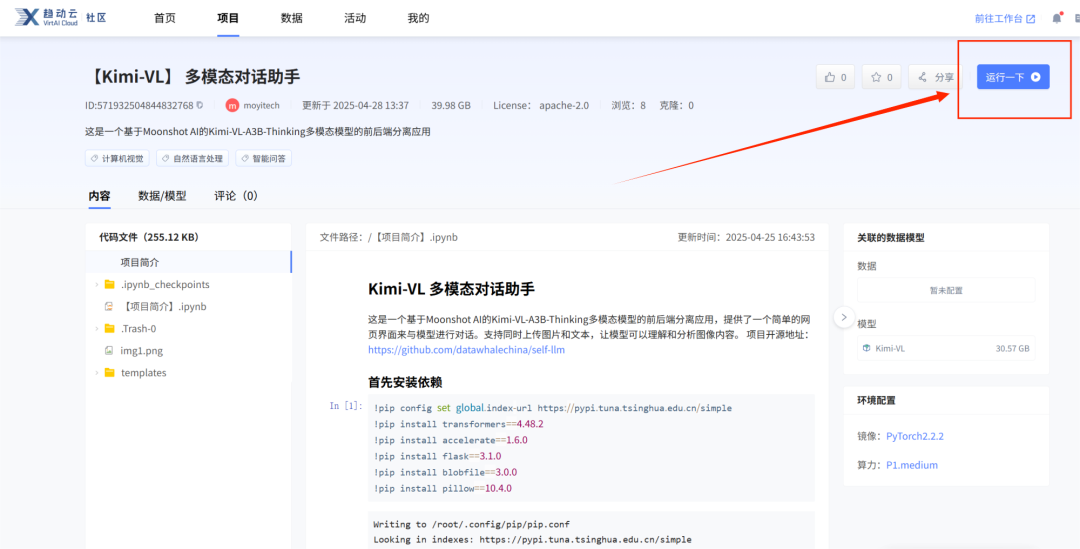This screenshot has height=549, width=1080.
Task: Click the VirtAI Cloud logo
Action: pyautogui.click(x=46, y=18)
